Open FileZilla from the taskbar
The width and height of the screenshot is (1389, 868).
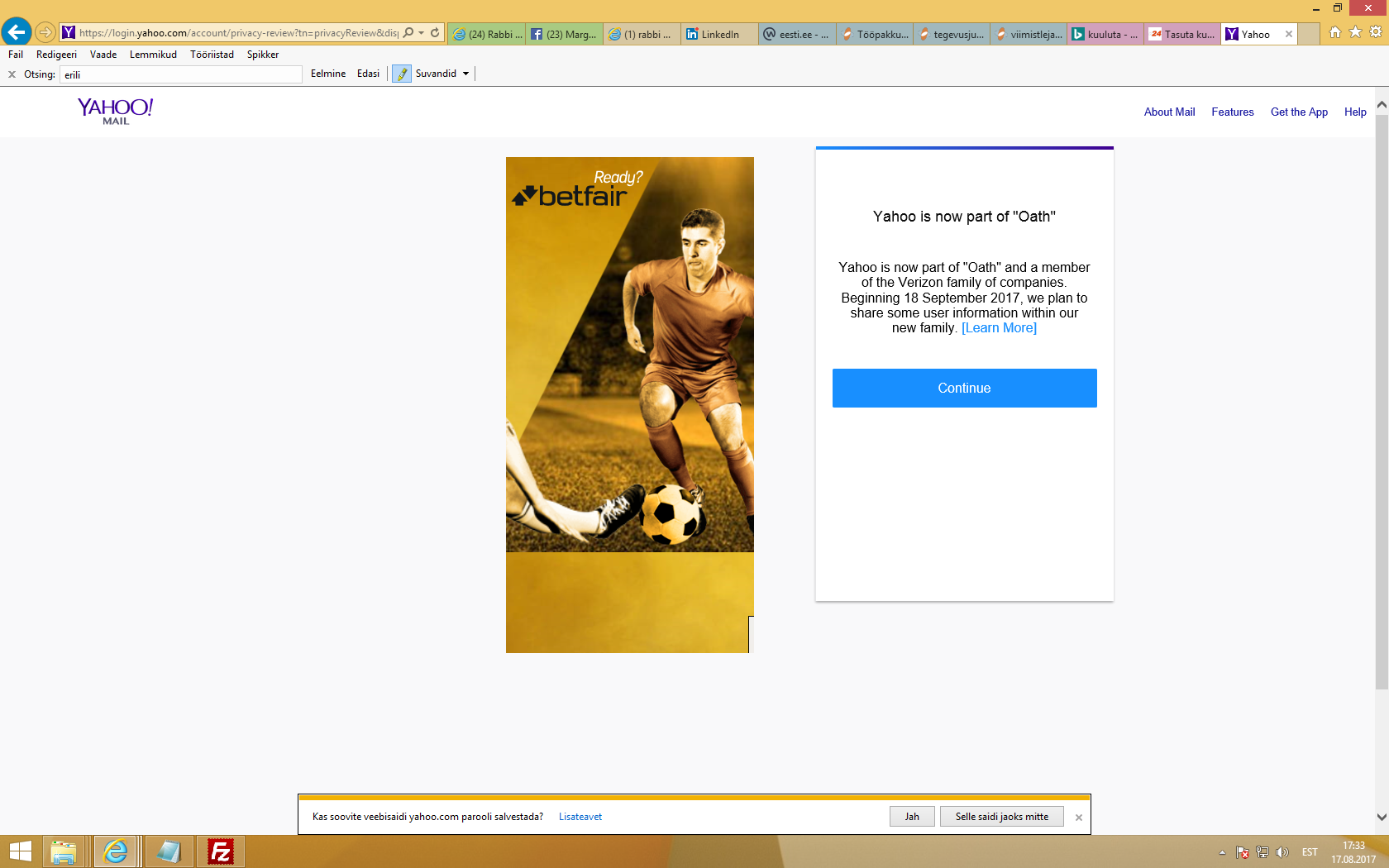click(x=220, y=851)
